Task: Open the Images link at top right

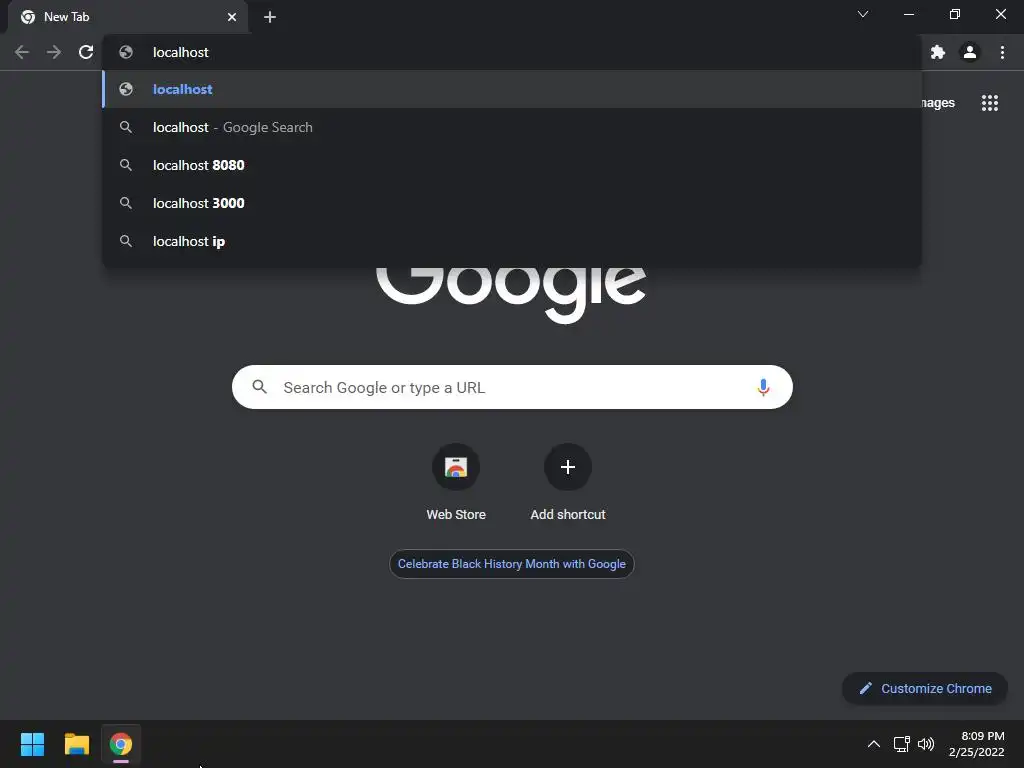Action: point(938,103)
